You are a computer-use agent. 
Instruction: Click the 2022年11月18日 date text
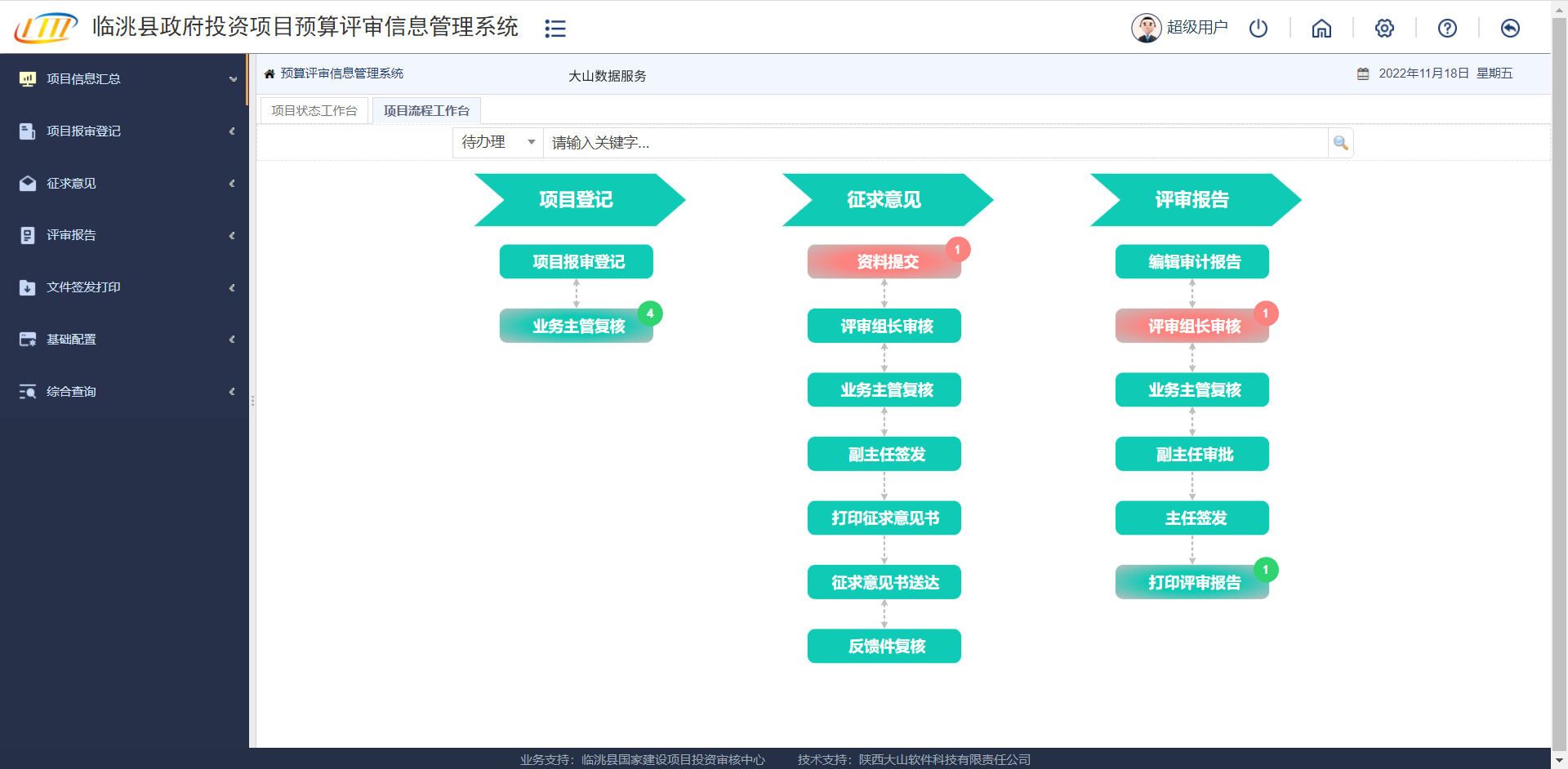click(1424, 73)
